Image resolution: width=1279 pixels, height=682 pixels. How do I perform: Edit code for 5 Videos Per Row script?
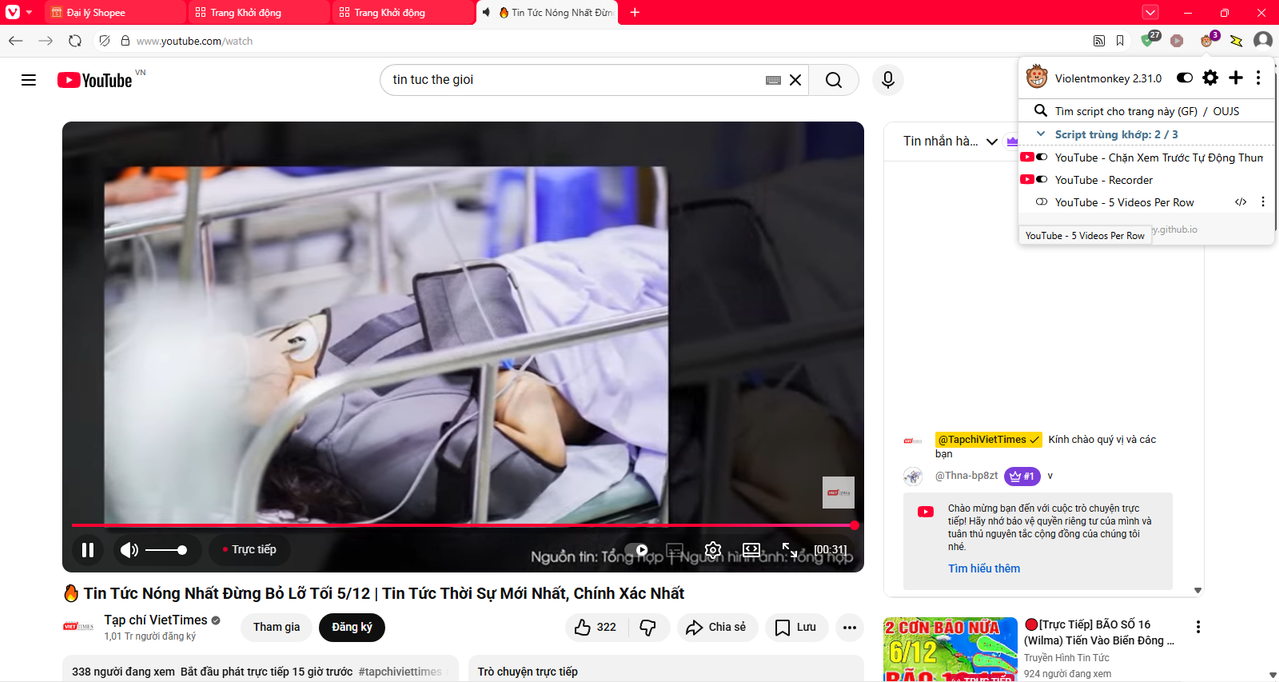pyautogui.click(x=1240, y=202)
